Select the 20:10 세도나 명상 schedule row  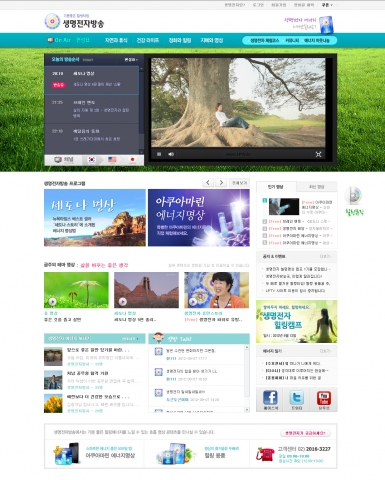coord(92,80)
